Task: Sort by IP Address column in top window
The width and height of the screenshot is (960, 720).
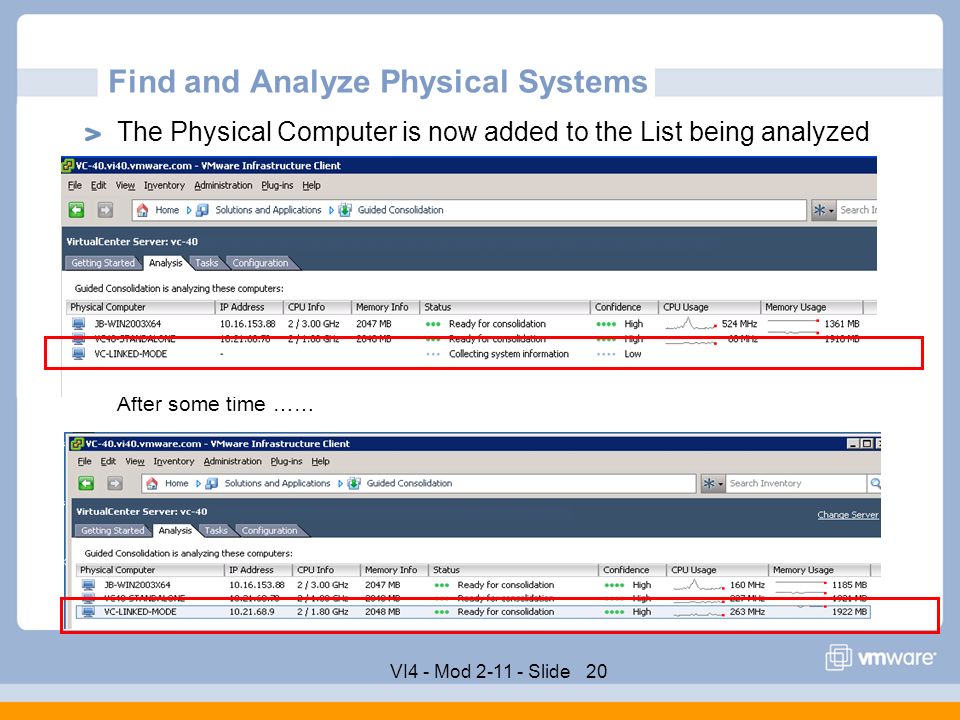Action: pos(250,307)
